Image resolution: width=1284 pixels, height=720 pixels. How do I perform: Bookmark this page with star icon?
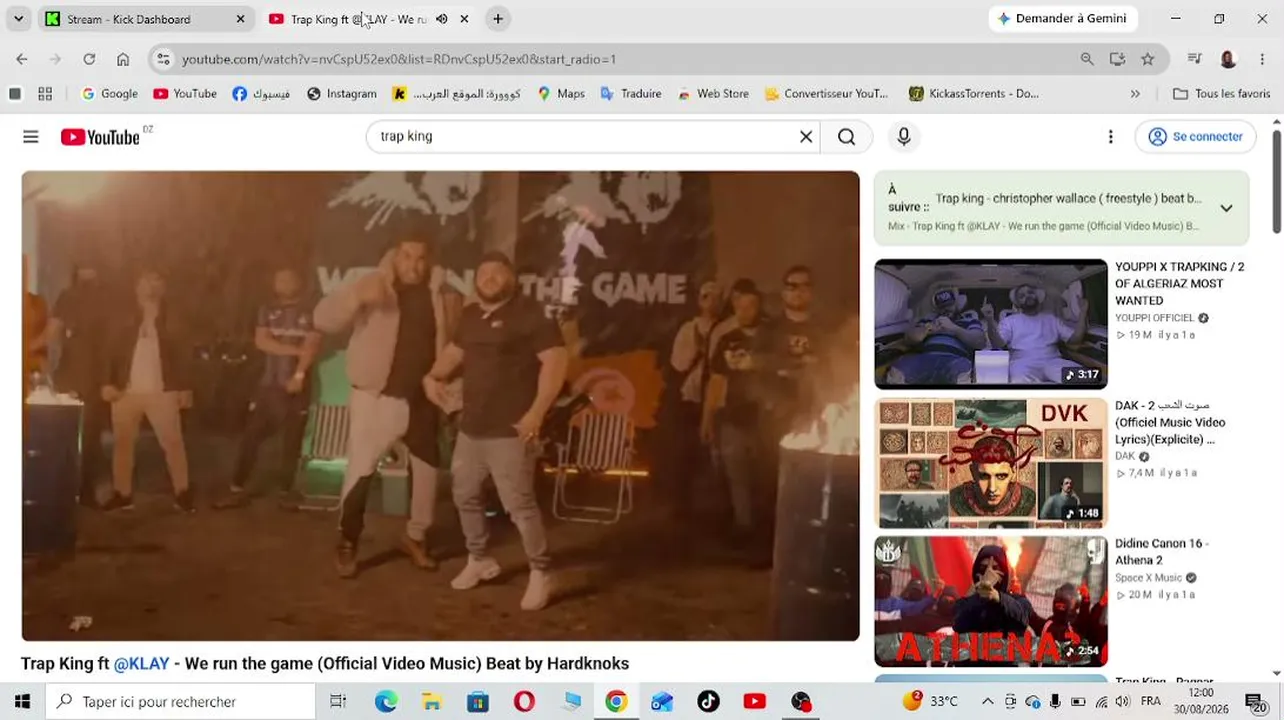(1148, 59)
